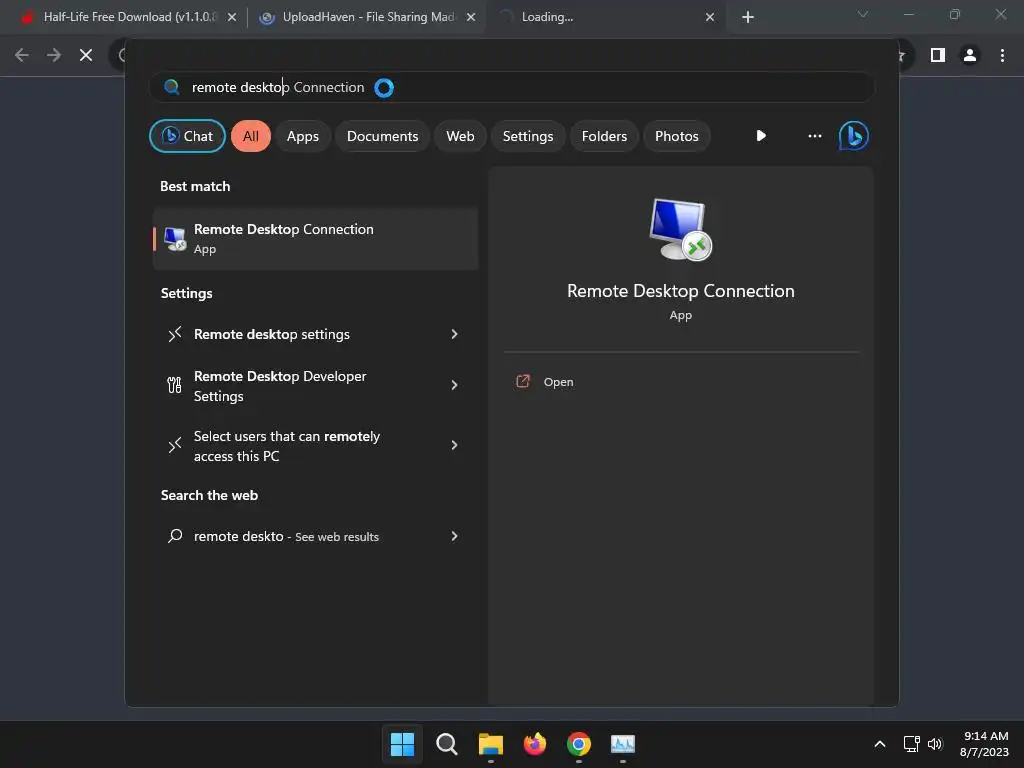Screen dimensions: 1024x768
Task: Click the icon beside Select users that can remotely access
Action: pyautogui.click(x=174, y=445)
